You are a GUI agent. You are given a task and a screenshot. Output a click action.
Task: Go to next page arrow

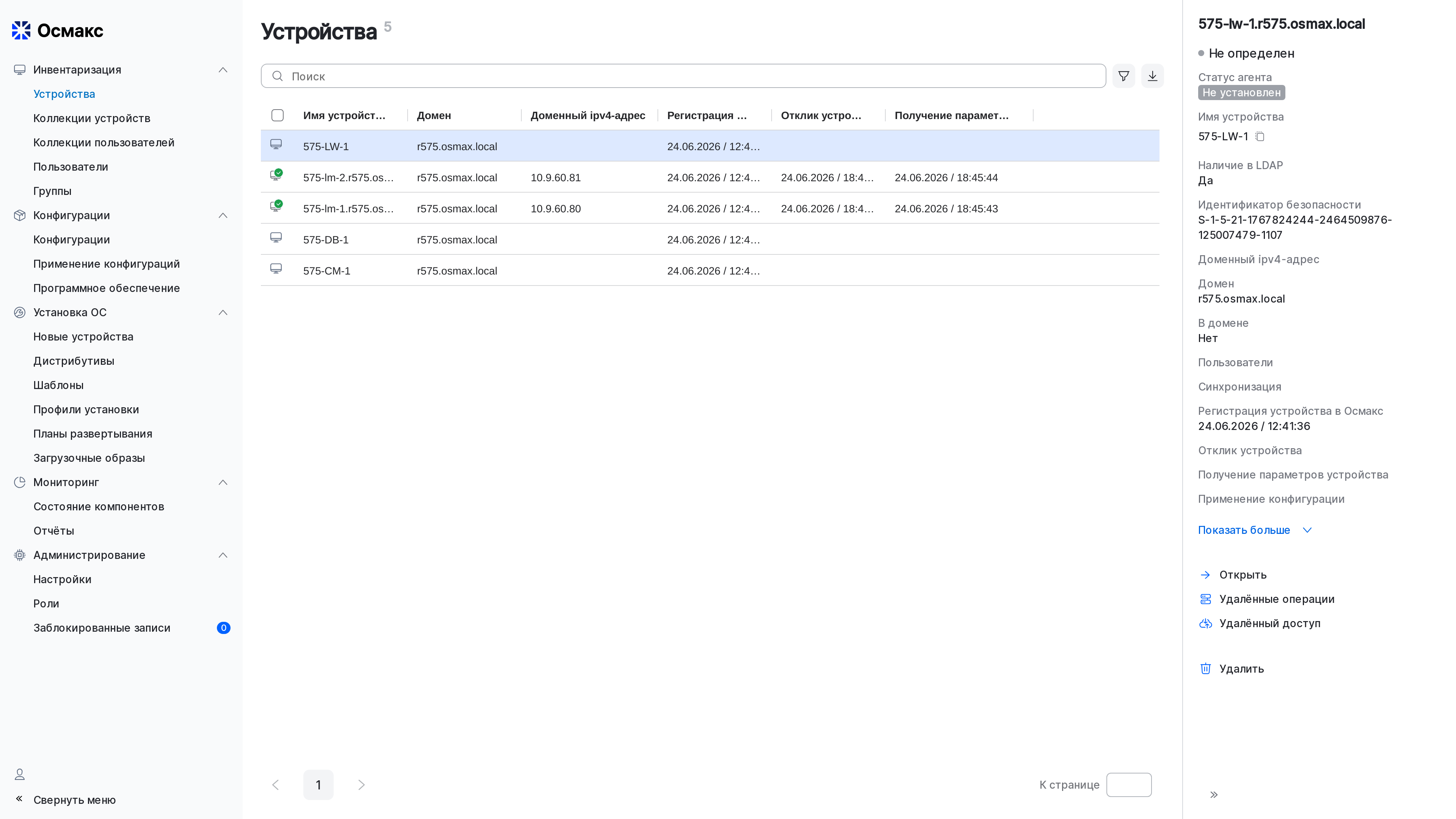click(x=362, y=784)
